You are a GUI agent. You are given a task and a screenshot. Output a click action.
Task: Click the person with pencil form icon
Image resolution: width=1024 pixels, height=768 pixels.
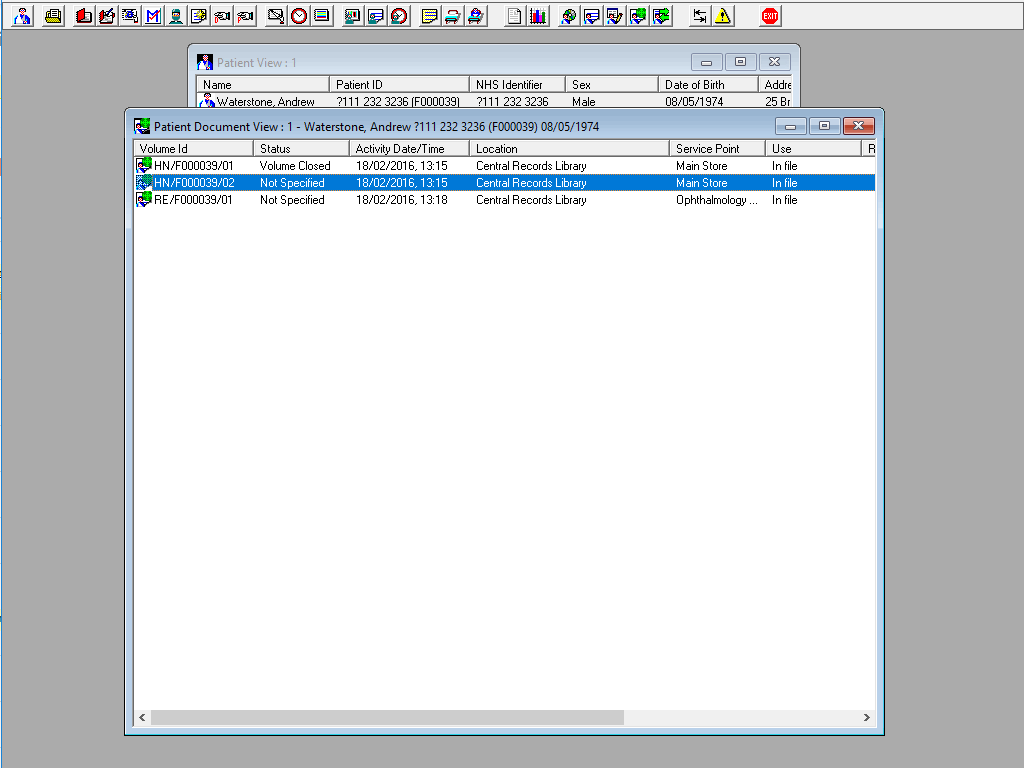tap(615, 16)
